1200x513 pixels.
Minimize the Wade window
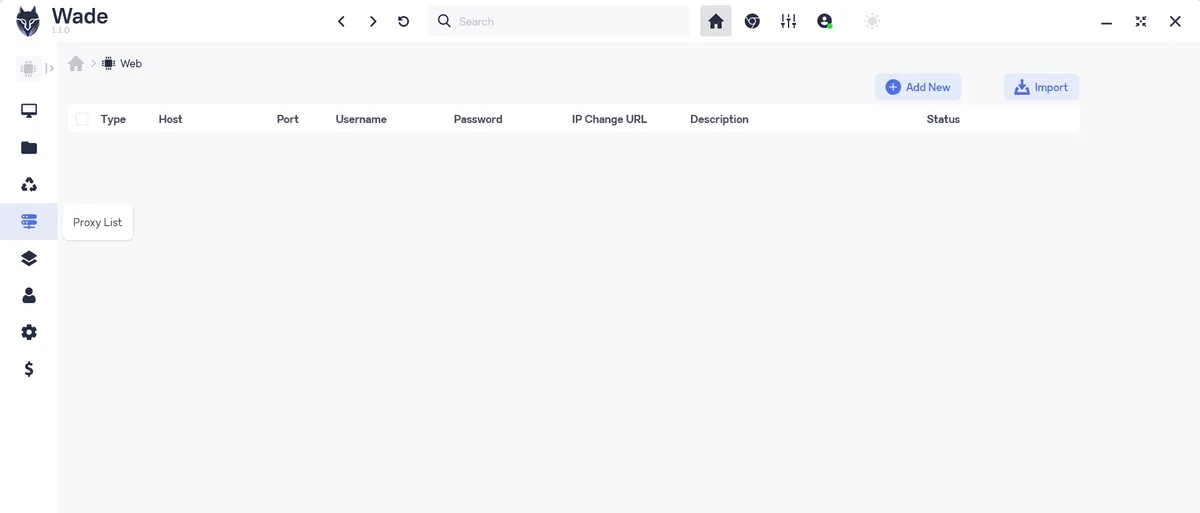tap(1106, 23)
